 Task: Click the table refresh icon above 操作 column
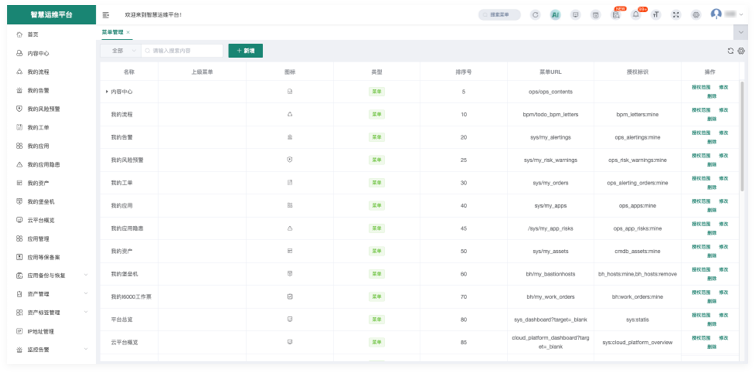(x=730, y=51)
